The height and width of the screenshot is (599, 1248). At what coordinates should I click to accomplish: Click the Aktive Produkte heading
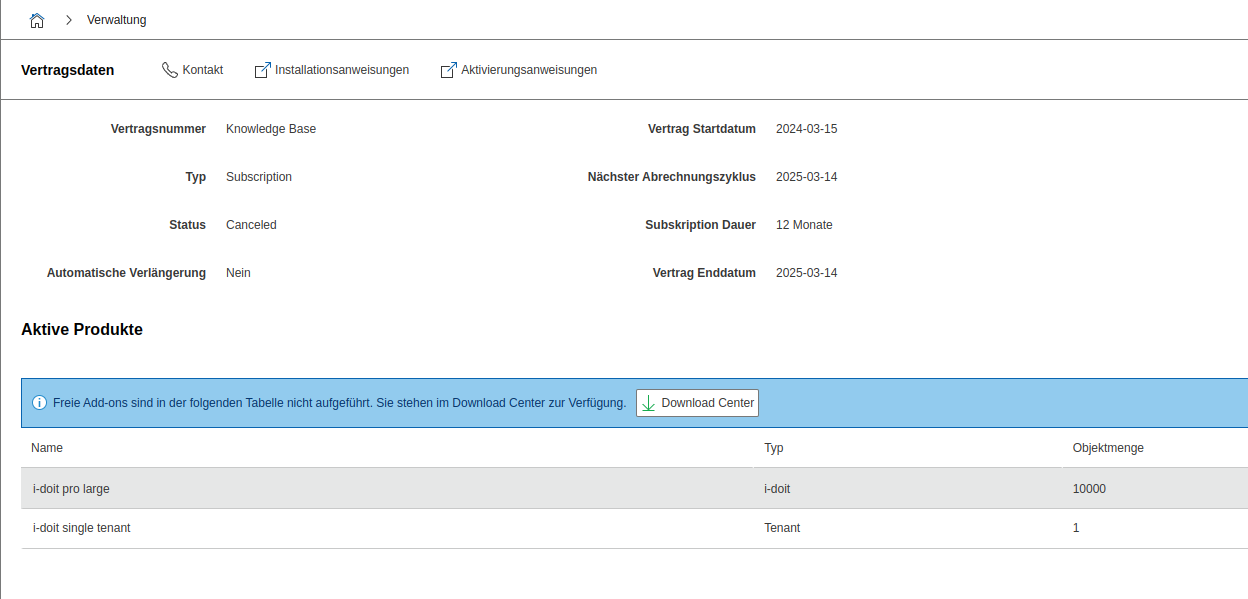[x=82, y=329]
